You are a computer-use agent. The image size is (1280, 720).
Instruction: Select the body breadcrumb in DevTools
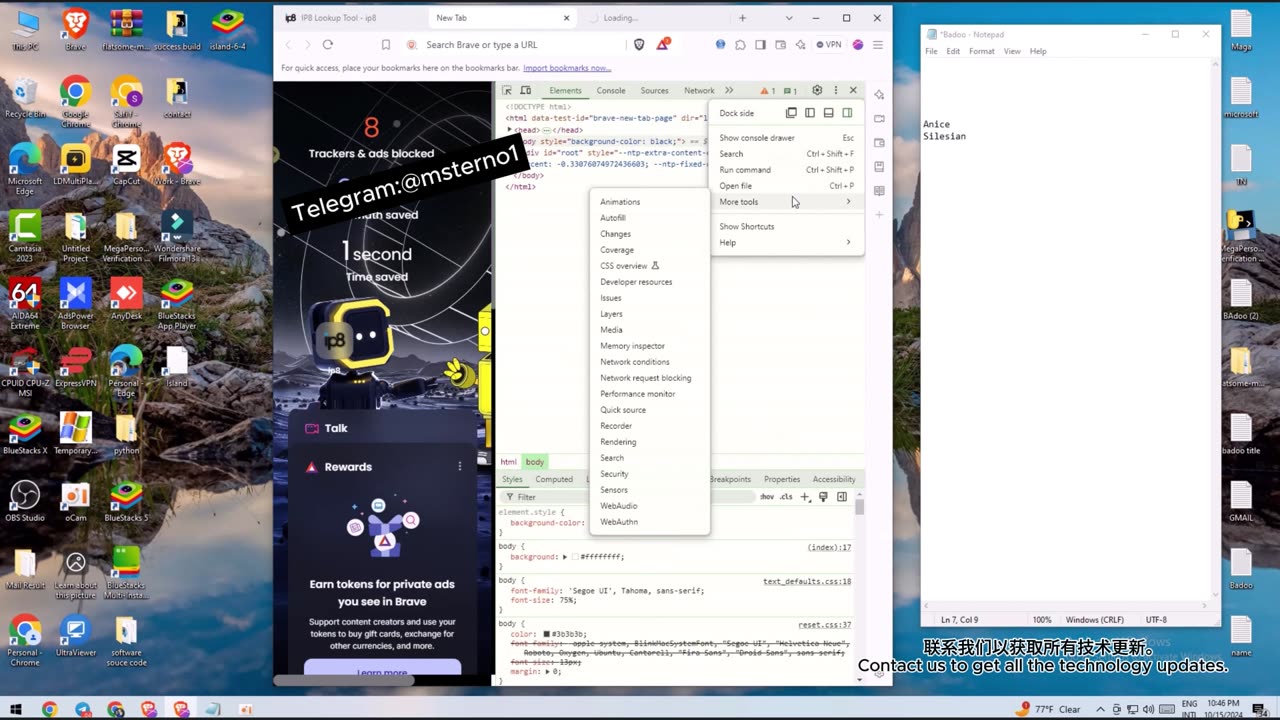click(x=535, y=462)
